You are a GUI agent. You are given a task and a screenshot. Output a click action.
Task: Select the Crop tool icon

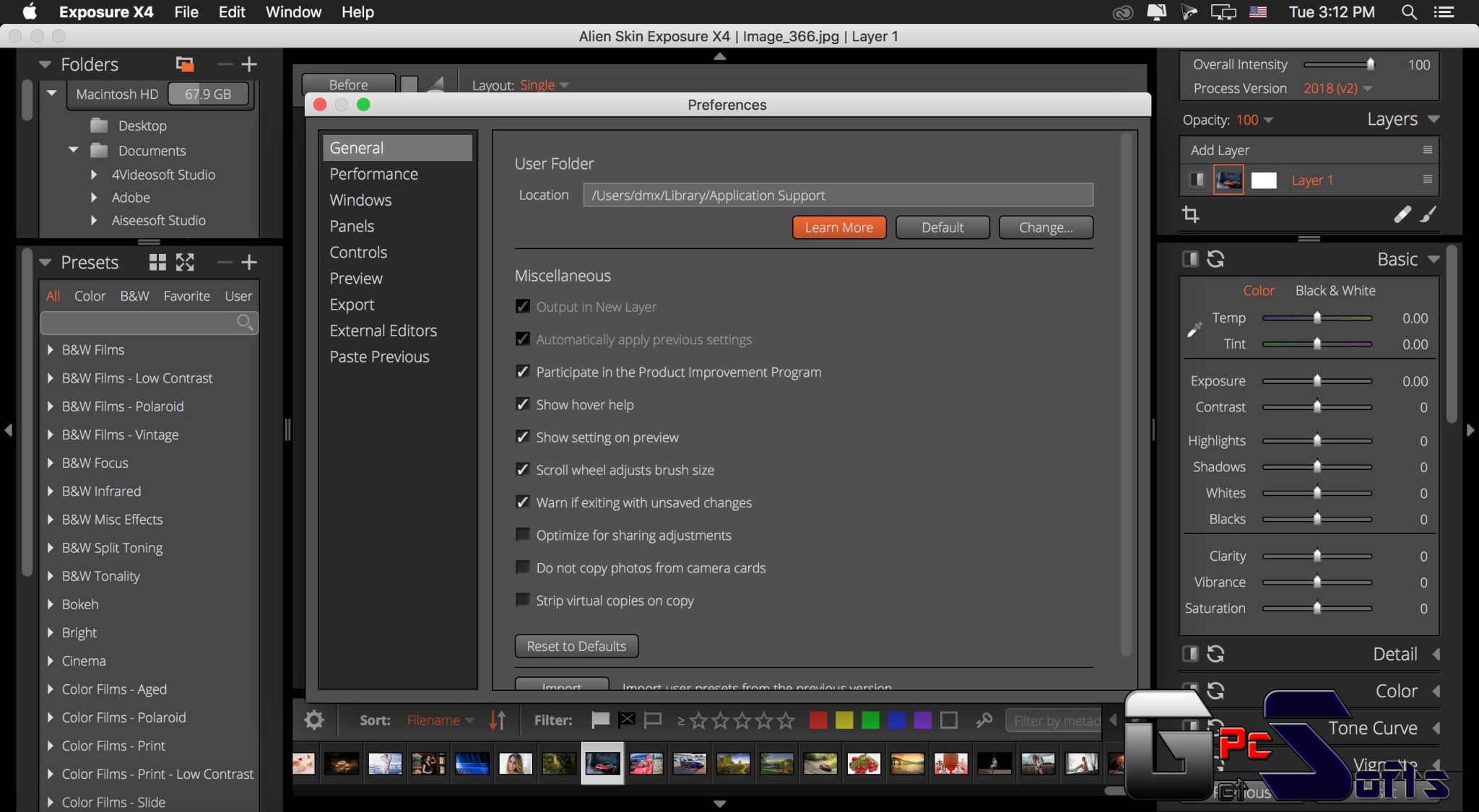tap(1191, 214)
